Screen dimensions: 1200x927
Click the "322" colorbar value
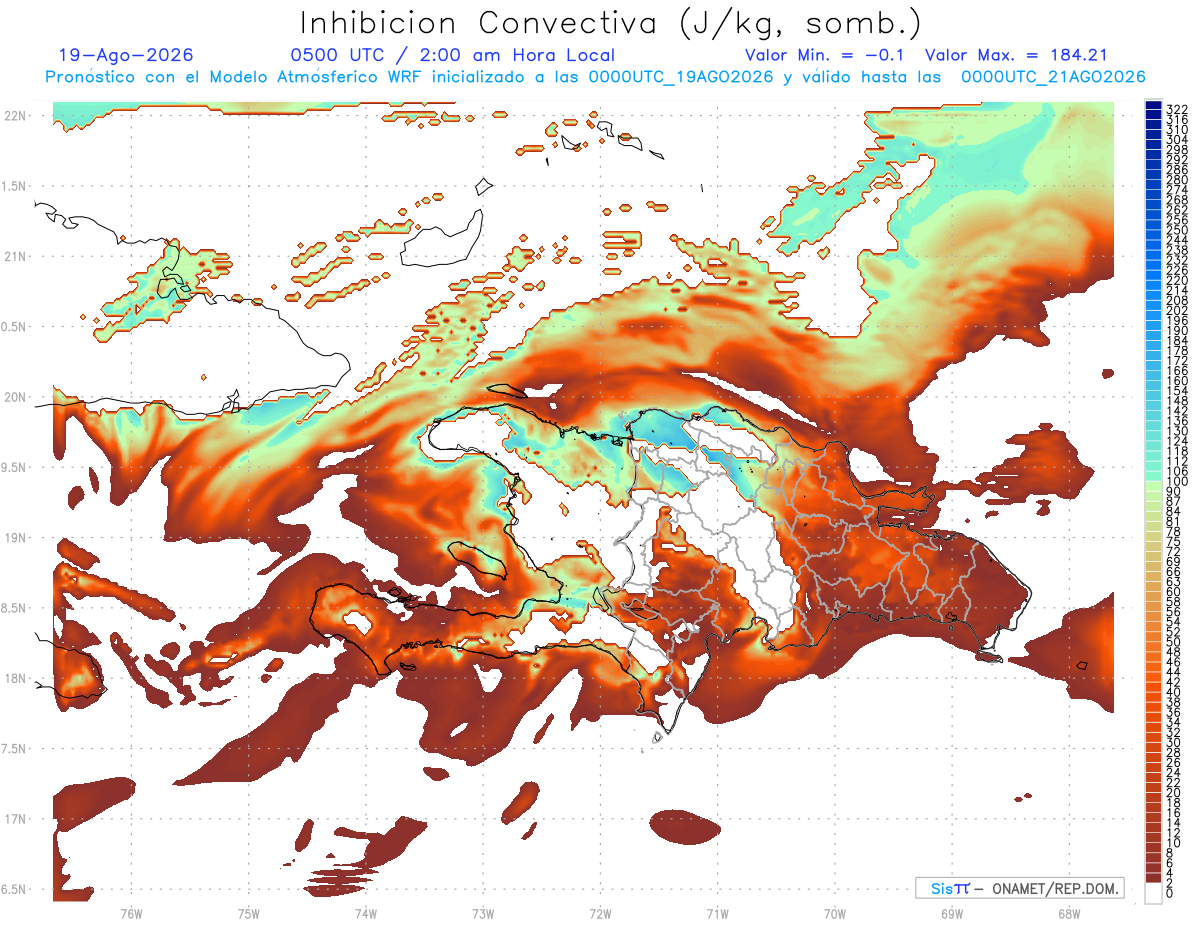1177,108
